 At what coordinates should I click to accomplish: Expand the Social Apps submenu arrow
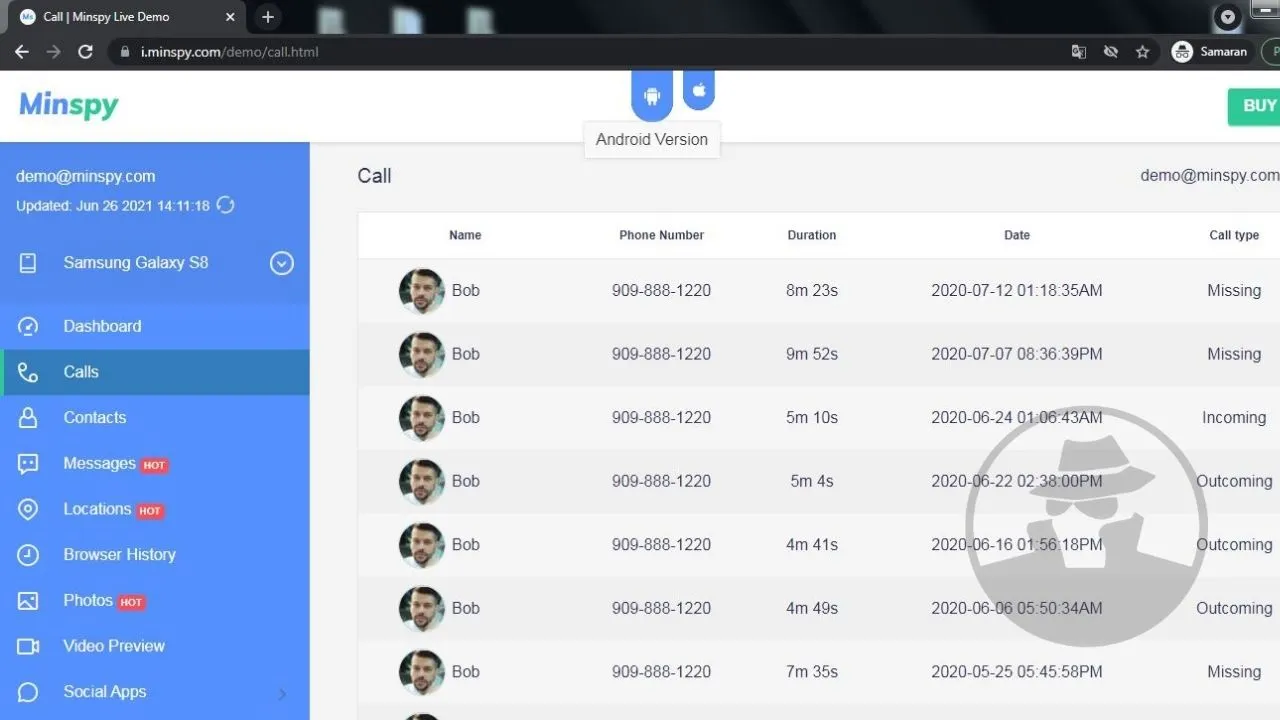[281, 693]
